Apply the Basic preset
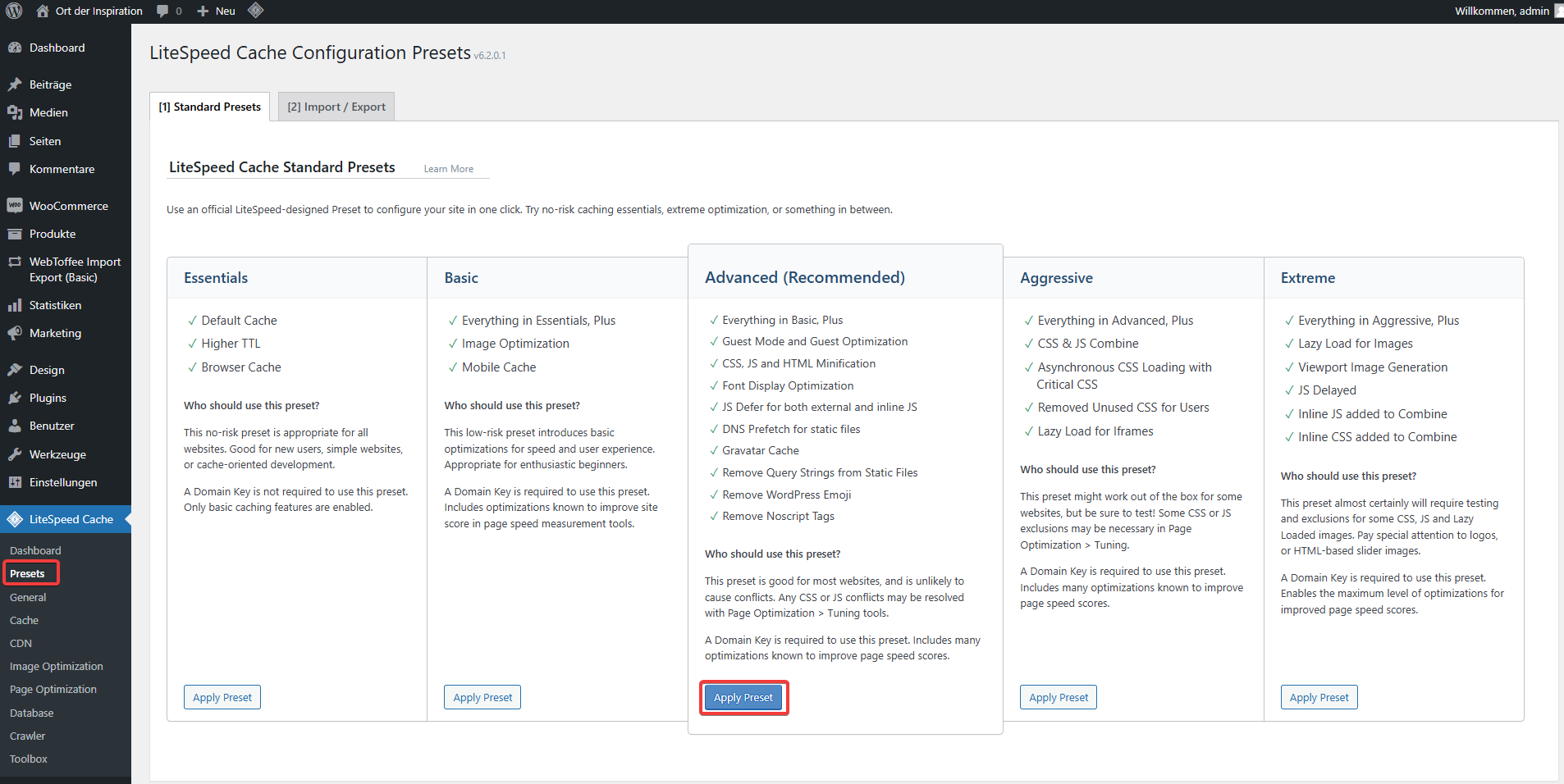Image resolution: width=1564 pixels, height=784 pixels. tap(482, 697)
